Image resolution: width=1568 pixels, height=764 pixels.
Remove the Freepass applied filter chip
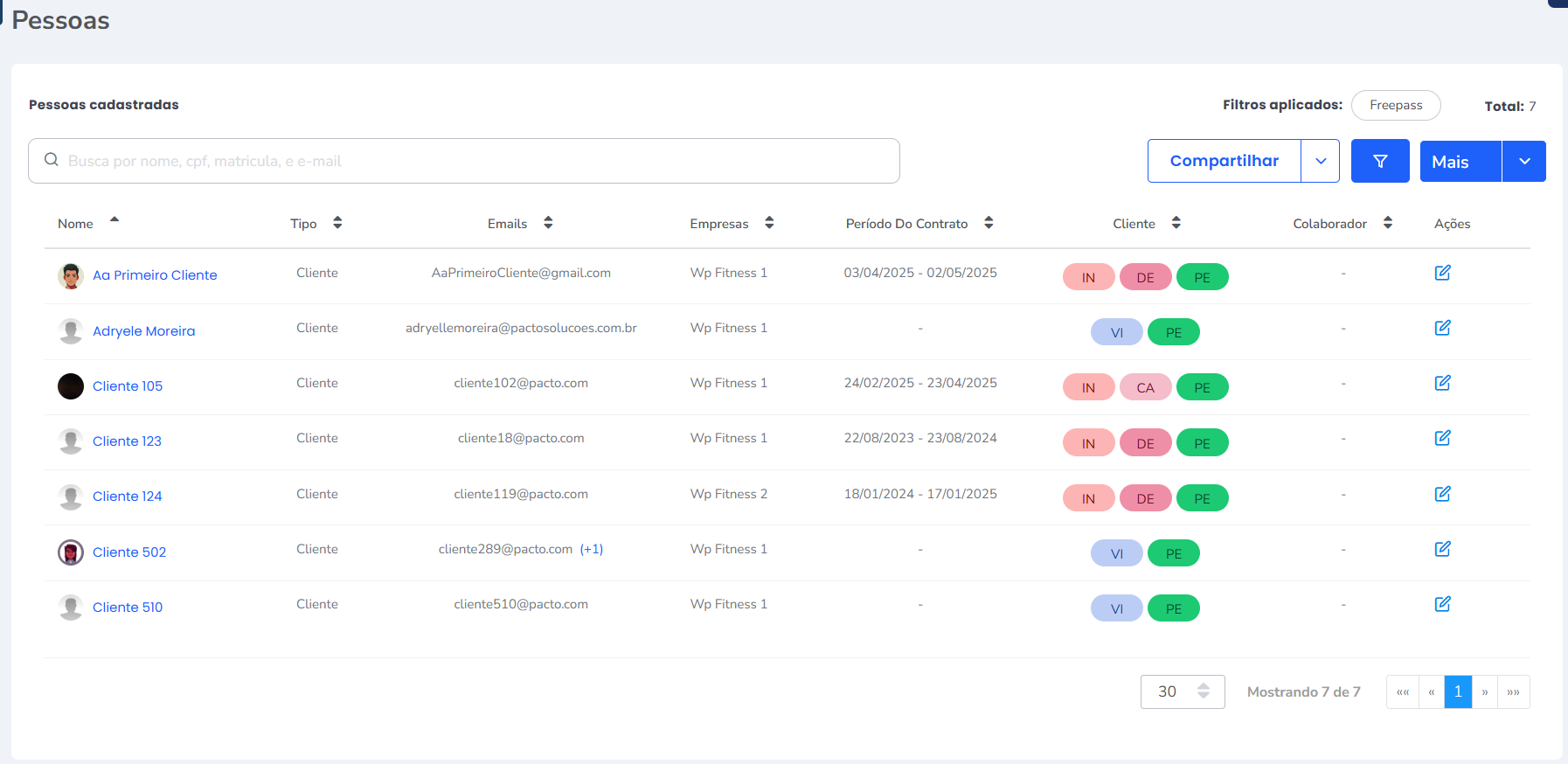click(1395, 105)
